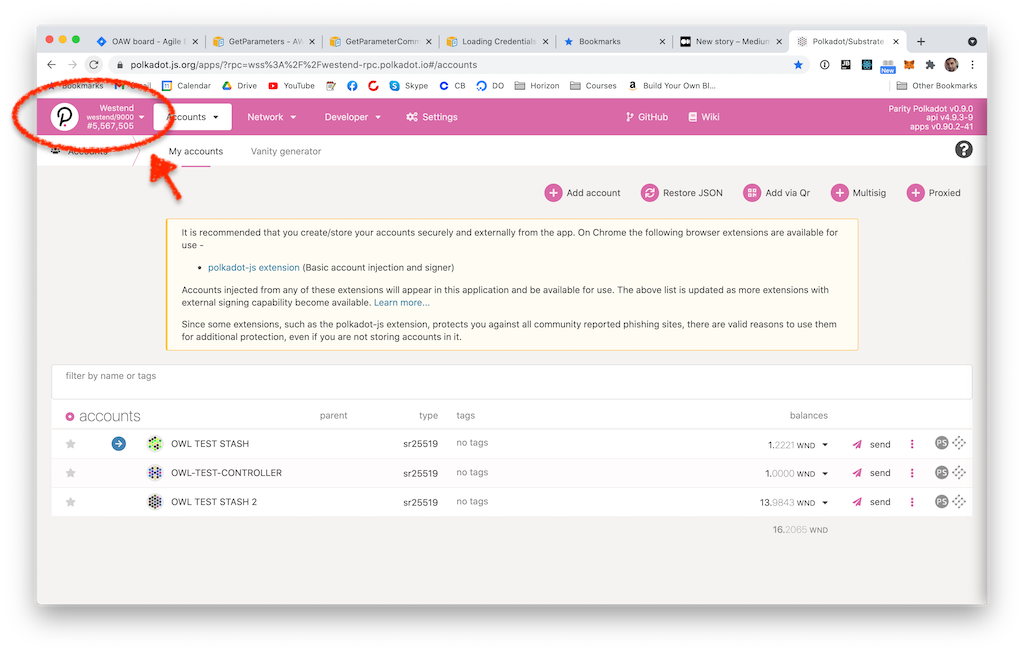1024x653 pixels.
Task: Switch to the Vanity generator tab
Action: coord(286,151)
